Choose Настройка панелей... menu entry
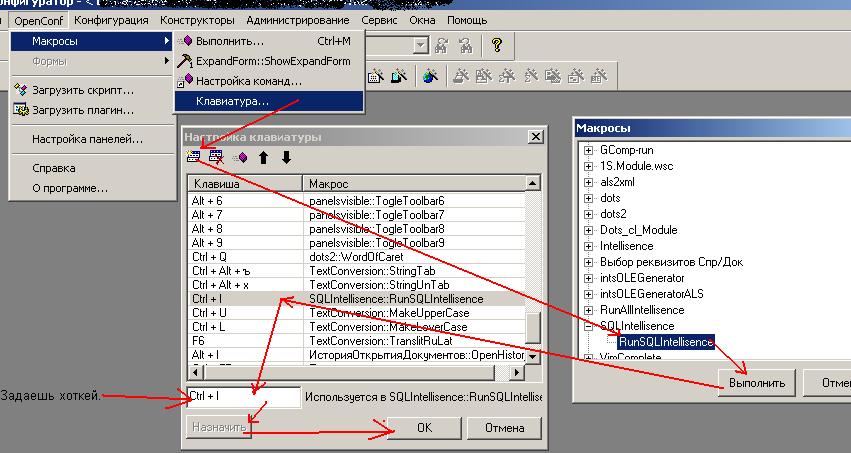 click(x=87, y=140)
